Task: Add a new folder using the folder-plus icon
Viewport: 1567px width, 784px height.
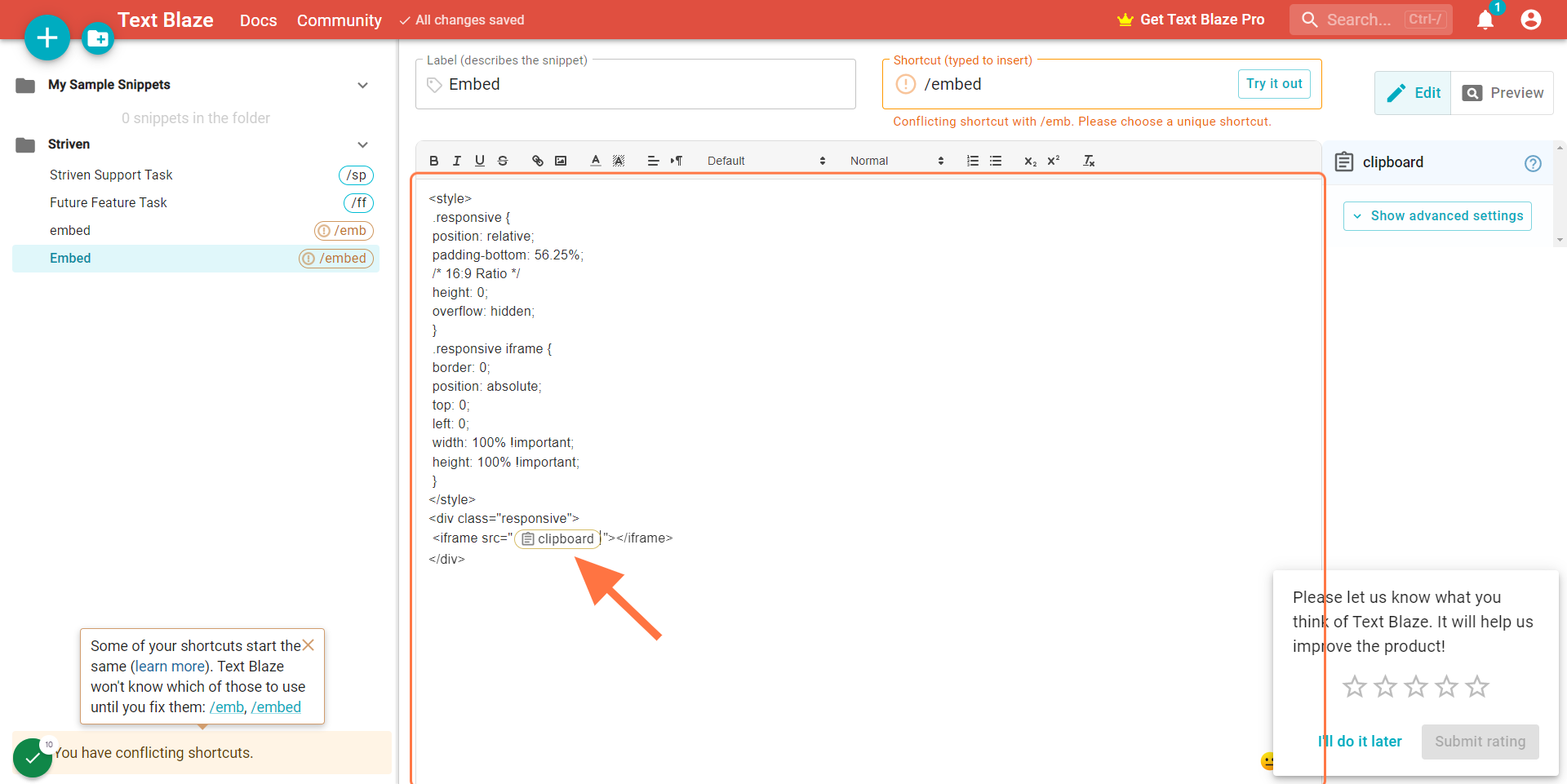Action: (98, 38)
